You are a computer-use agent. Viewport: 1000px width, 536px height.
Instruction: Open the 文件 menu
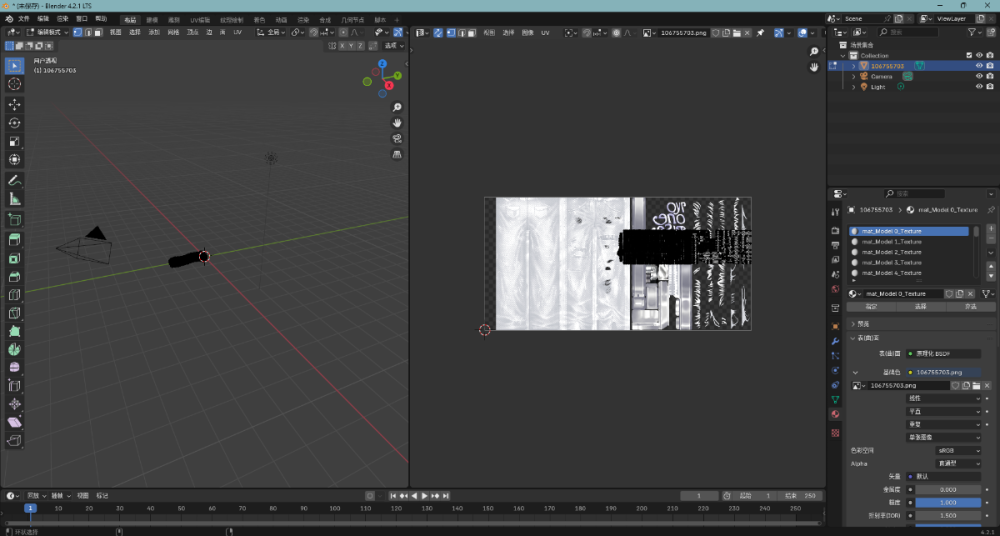[x=23, y=19]
